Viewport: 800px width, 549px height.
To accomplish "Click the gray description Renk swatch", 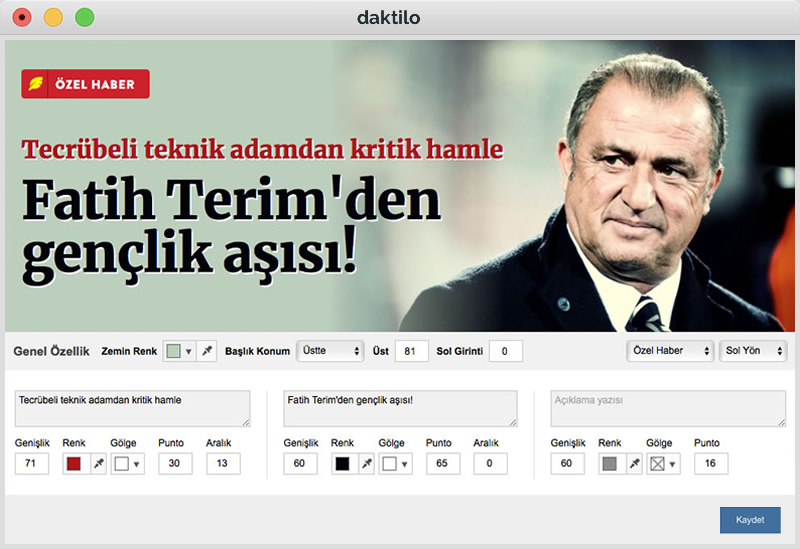I will pos(612,463).
